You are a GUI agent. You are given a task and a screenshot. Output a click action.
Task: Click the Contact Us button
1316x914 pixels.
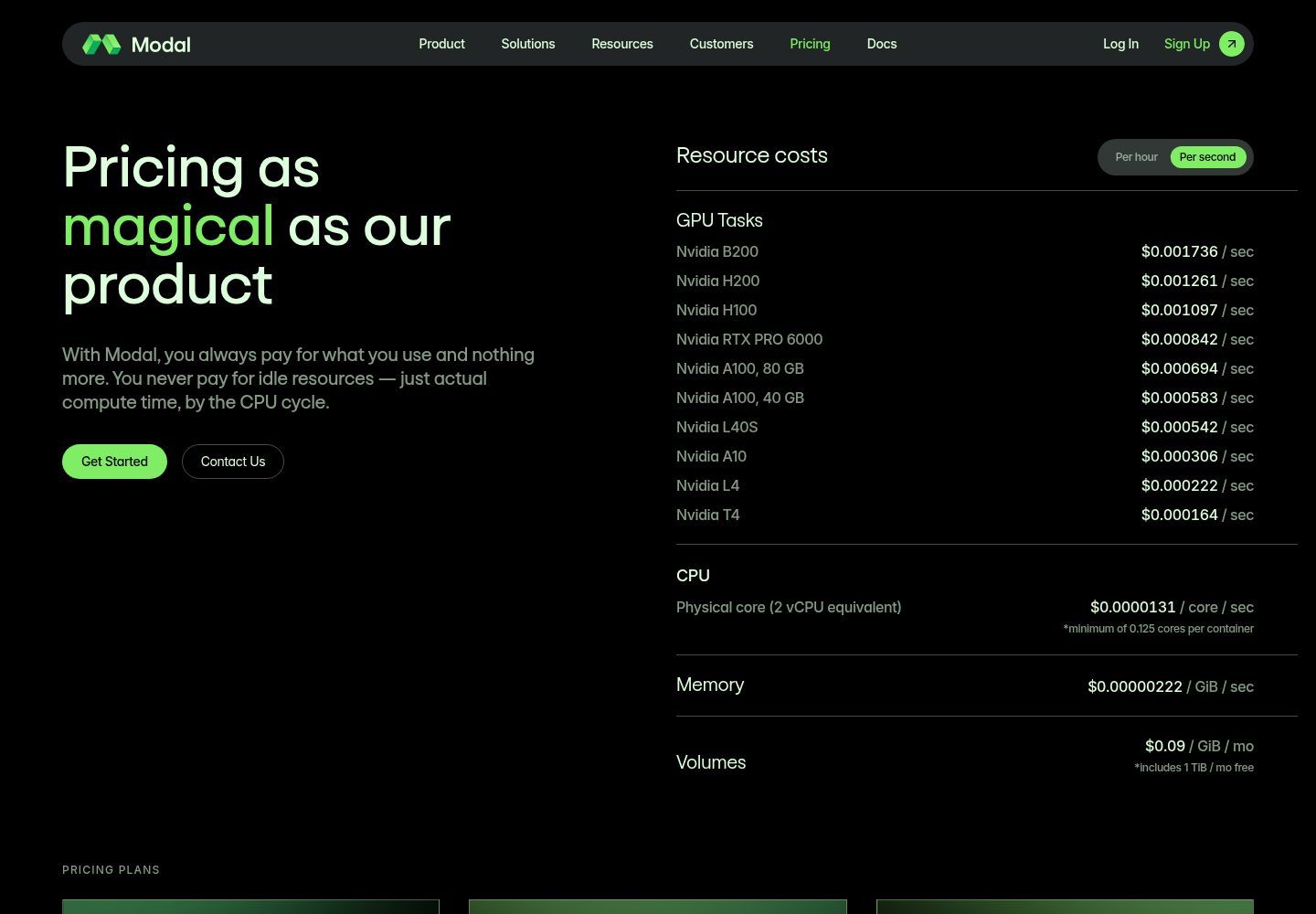click(233, 462)
